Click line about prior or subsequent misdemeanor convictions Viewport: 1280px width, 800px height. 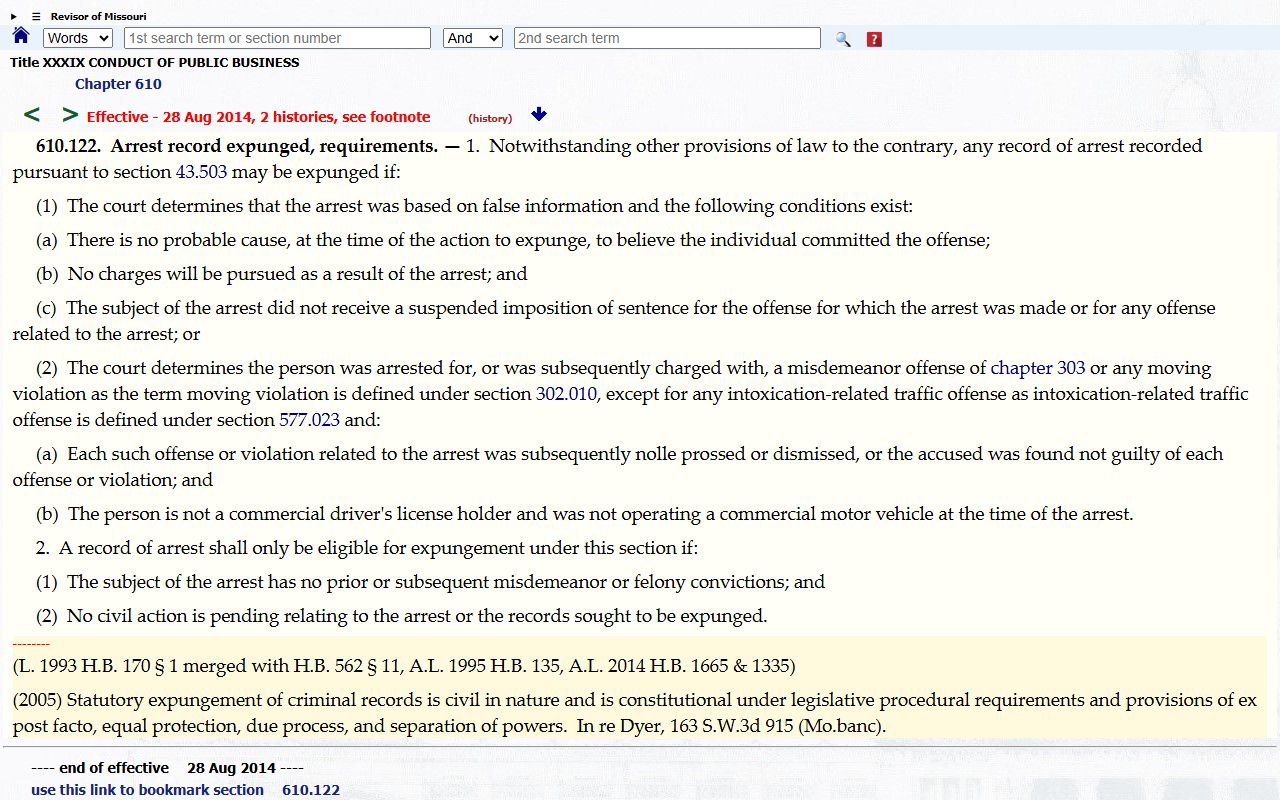431,582
